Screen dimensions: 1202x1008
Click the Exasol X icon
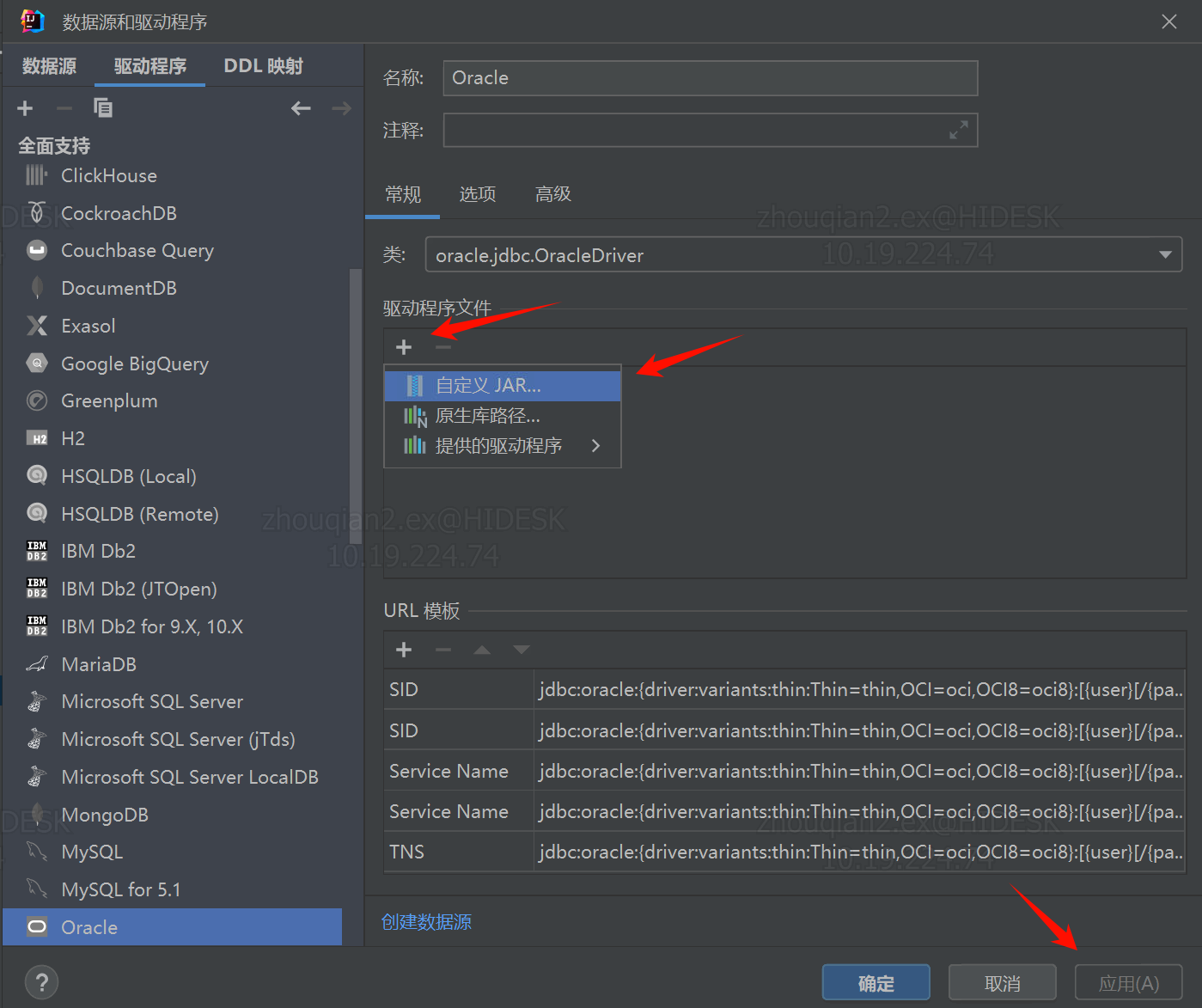pyautogui.click(x=36, y=326)
